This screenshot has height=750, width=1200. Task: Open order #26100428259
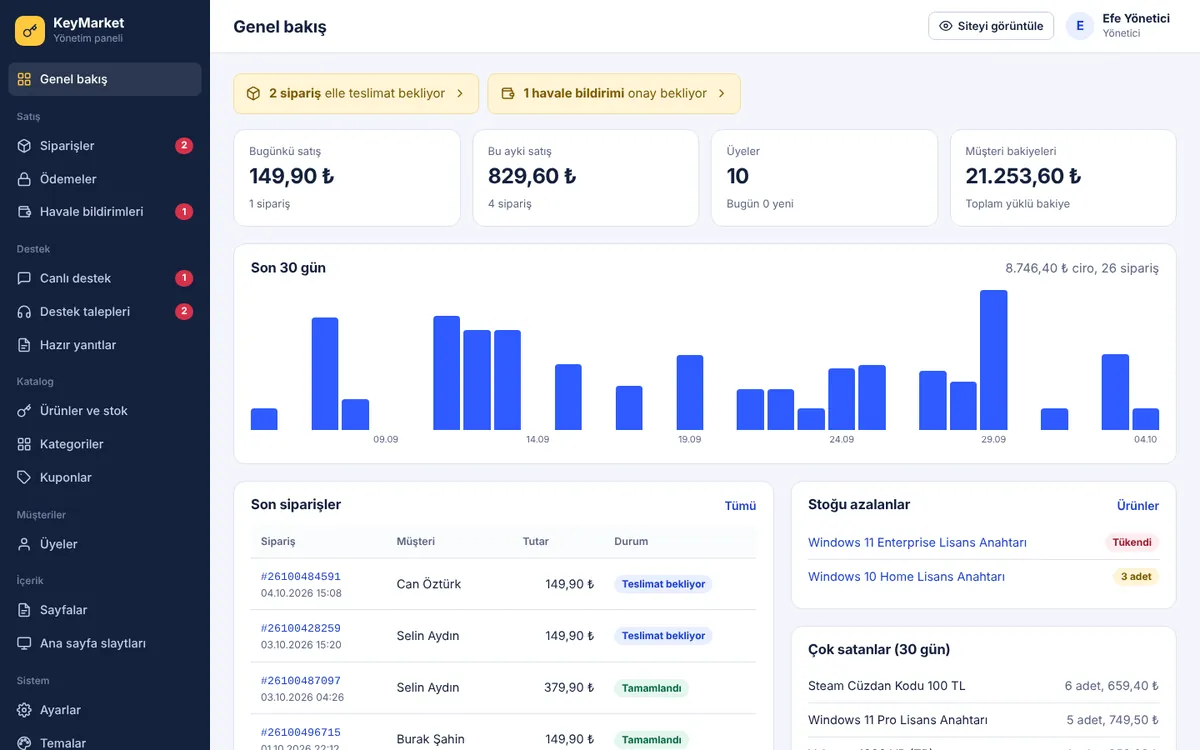pos(301,629)
